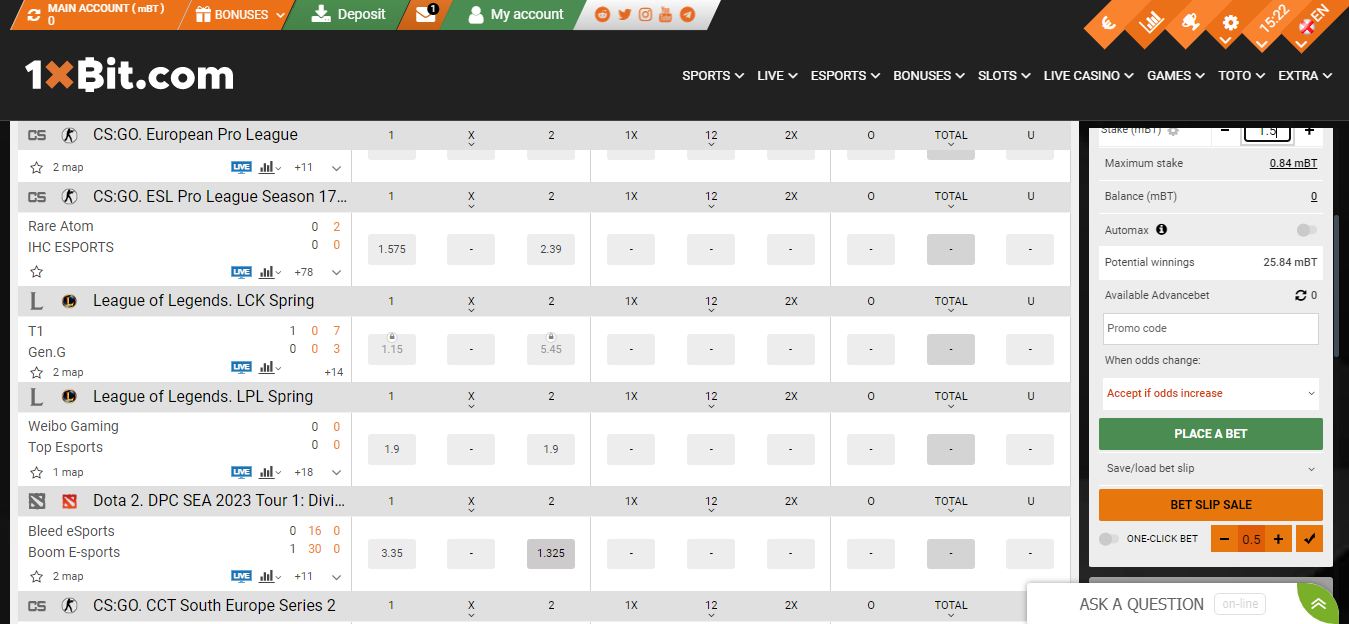Open the settings gear in top corner
Viewport: 1349px width, 624px height.
[1230, 24]
